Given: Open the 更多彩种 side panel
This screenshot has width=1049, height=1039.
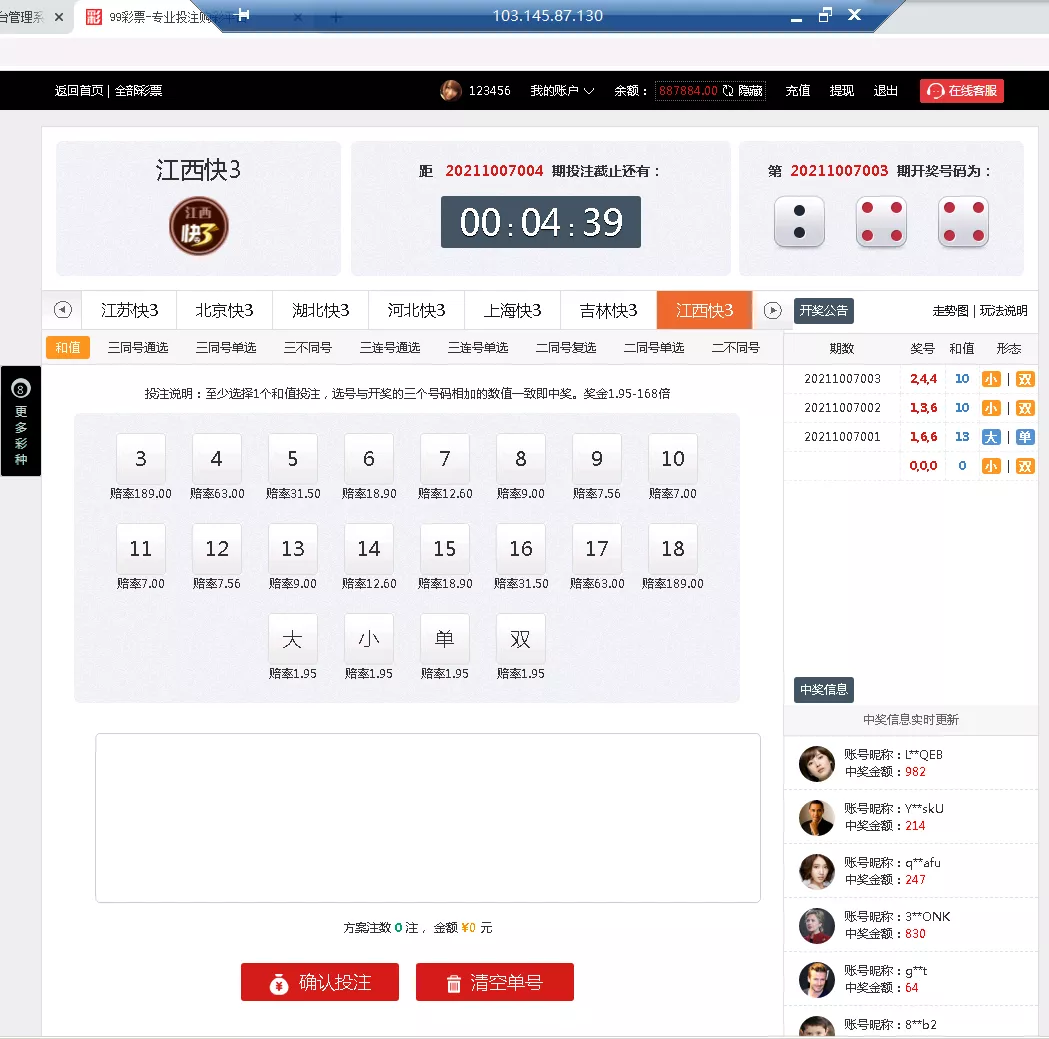Looking at the screenshot, I should [21, 421].
